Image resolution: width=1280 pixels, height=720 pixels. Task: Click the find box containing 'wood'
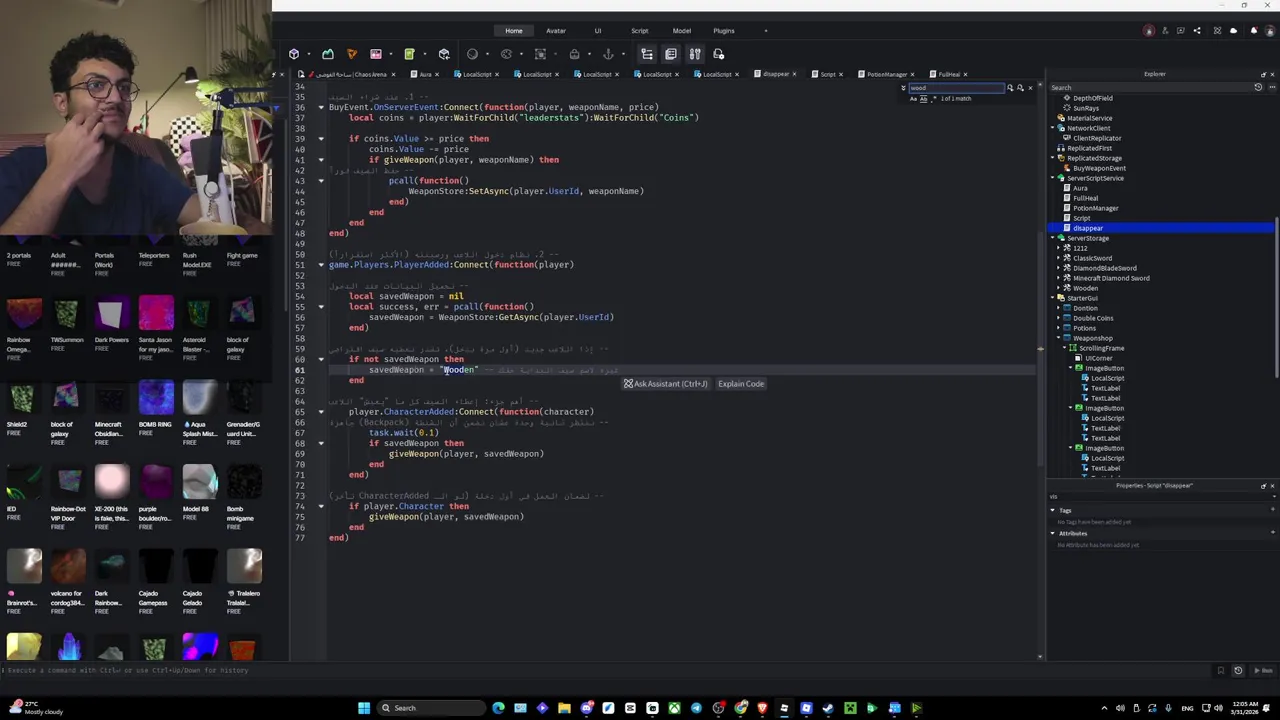click(955, 88)
